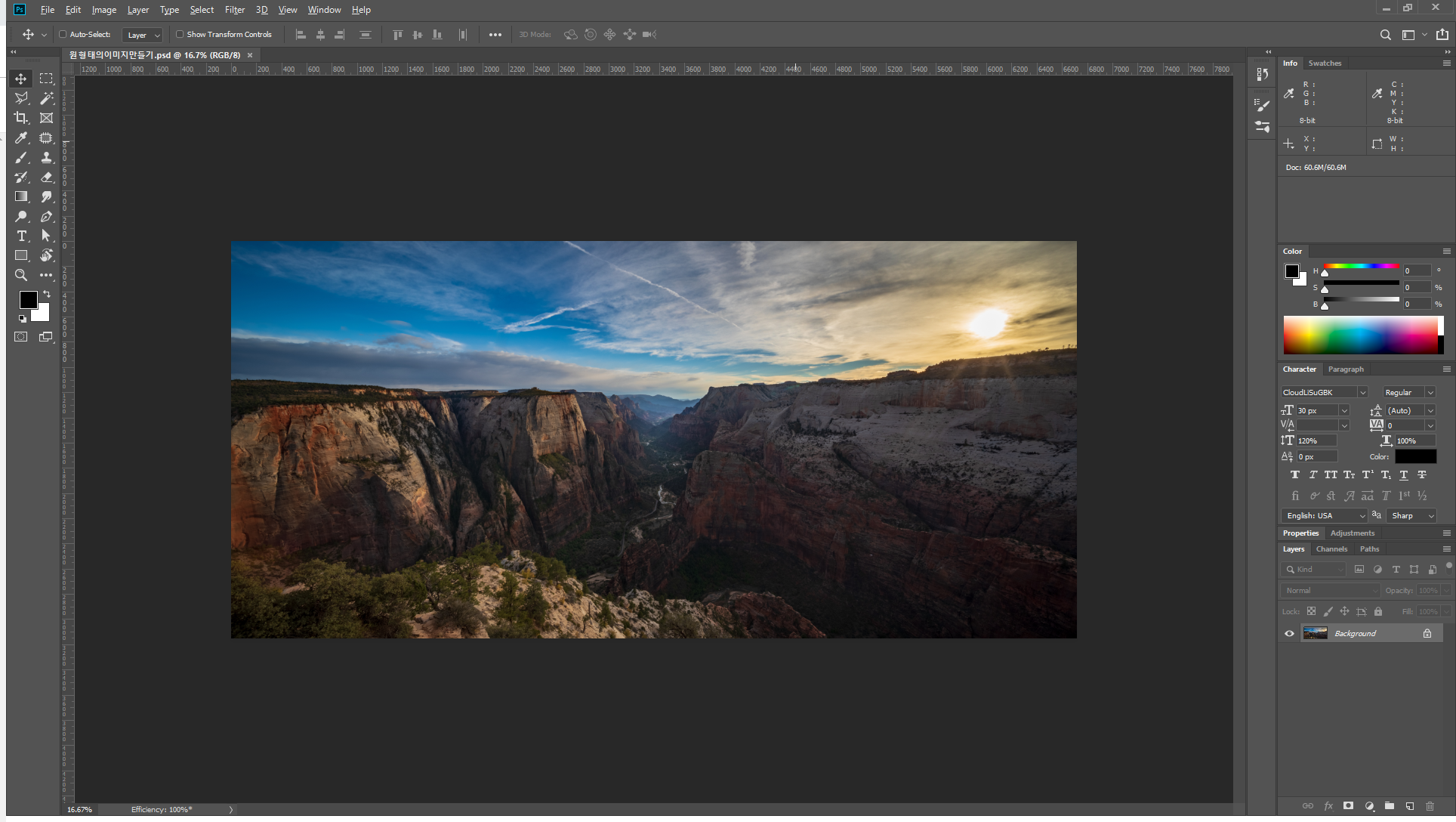Hide the Background layer with eye icon

[x=1289, y=633]
